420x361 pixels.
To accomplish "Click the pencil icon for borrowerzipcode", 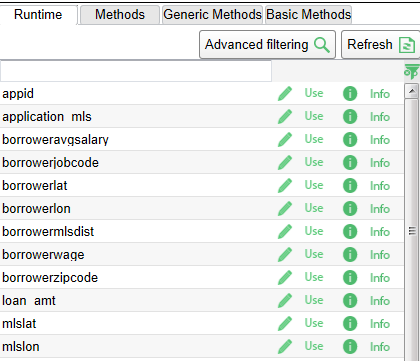I will tap(285, 278).
